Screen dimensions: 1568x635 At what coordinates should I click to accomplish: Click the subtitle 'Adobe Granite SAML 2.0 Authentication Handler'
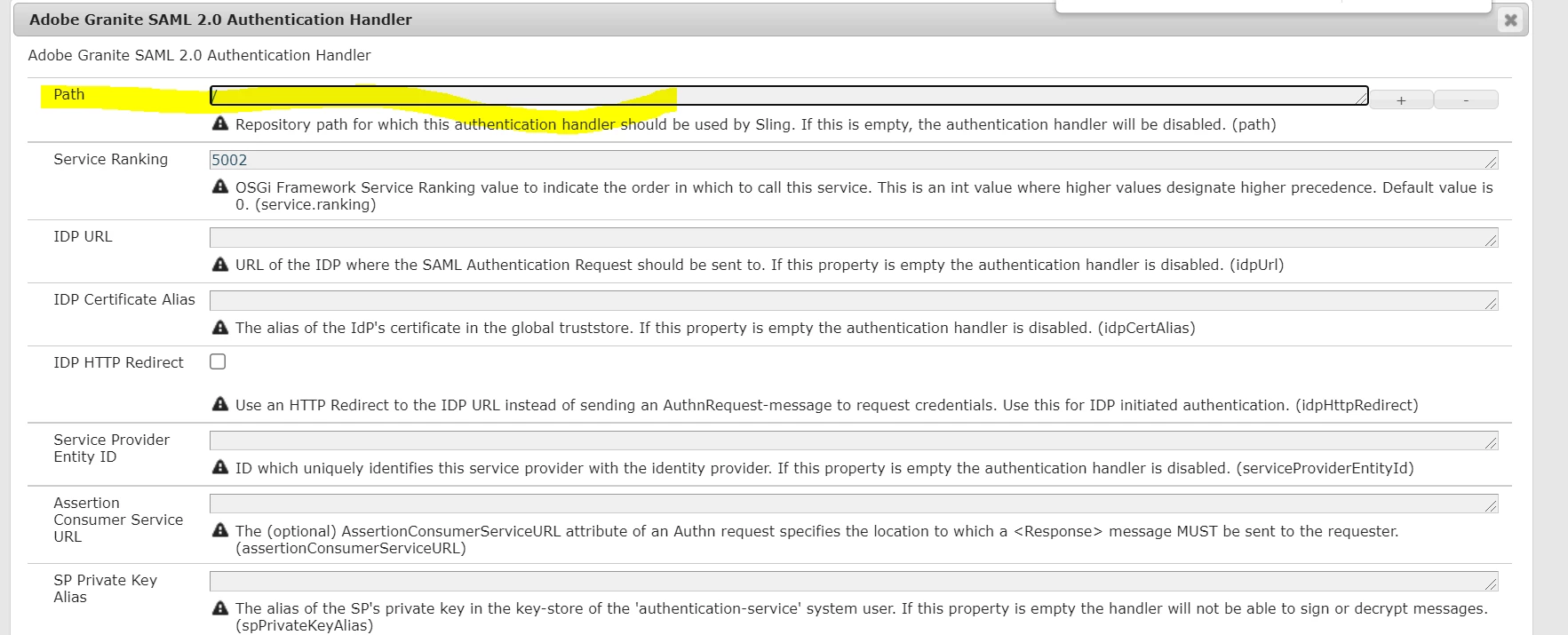pyautogui.click(x=199, y=55)
